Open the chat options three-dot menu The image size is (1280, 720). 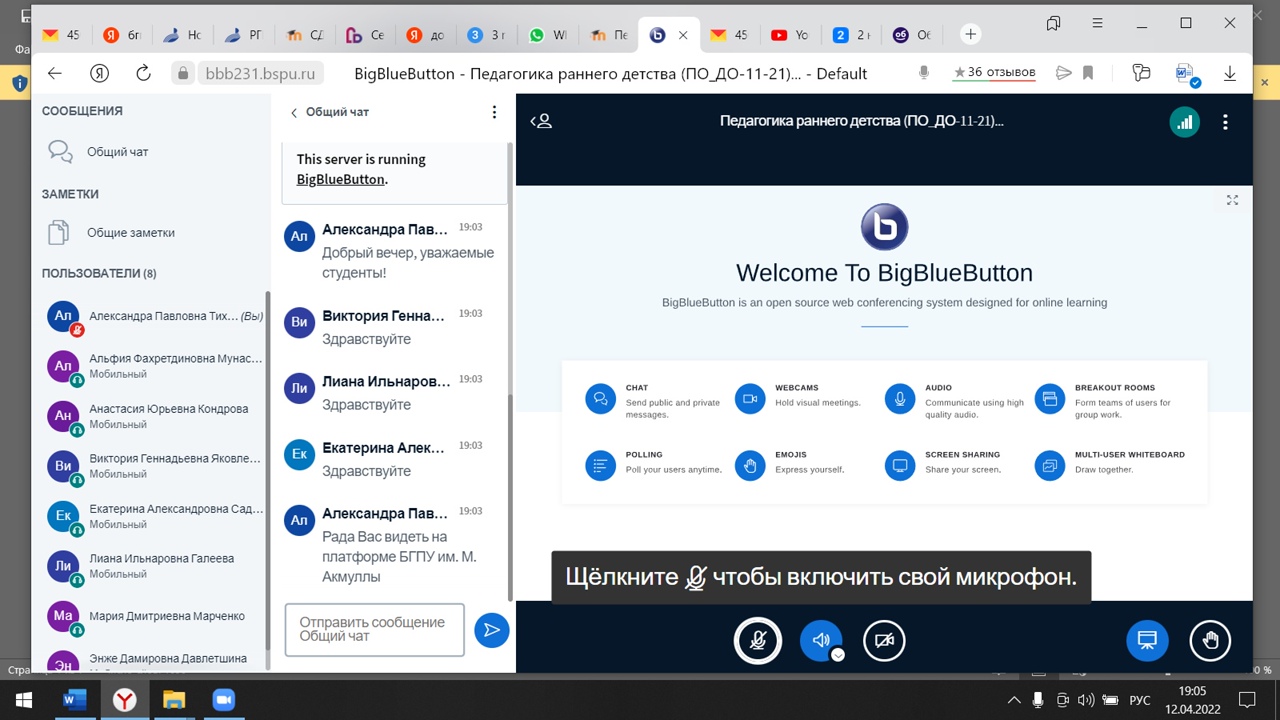[x=494, y=112]
